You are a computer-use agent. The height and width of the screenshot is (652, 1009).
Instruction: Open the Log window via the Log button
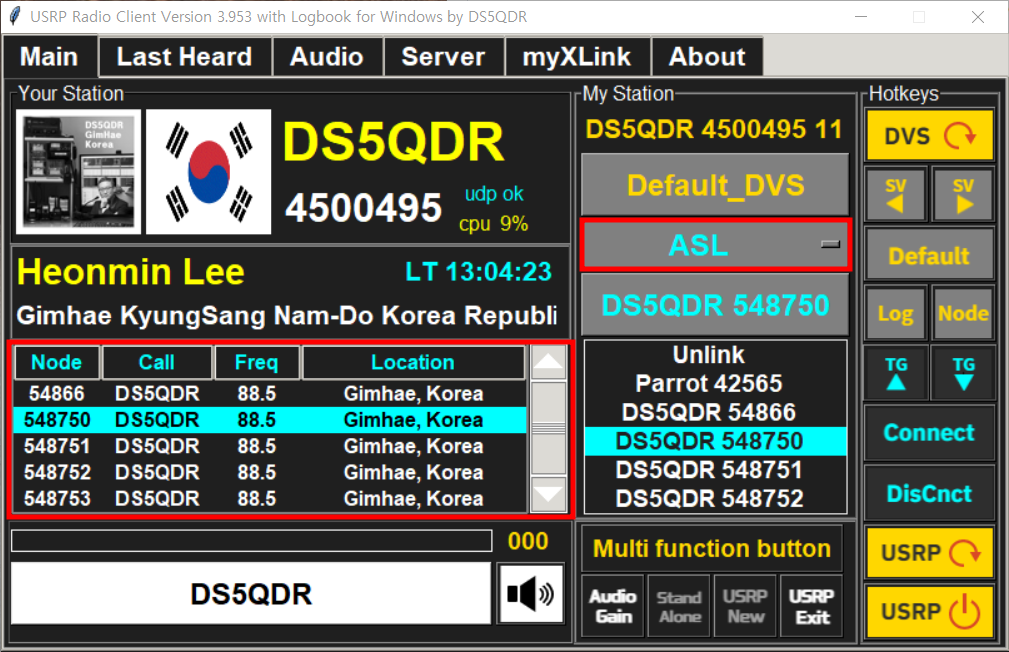895,313
